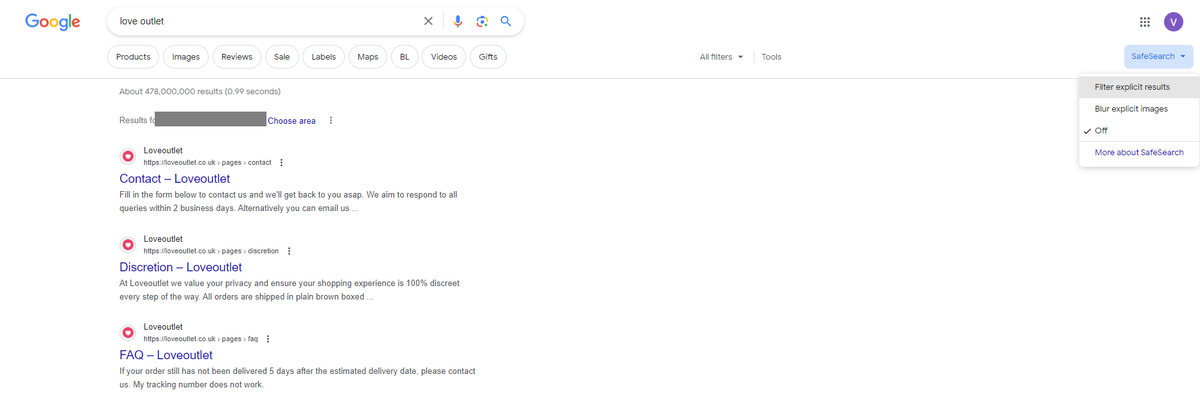Open the three-dot menu for Discretion result

tap(289, 250)
